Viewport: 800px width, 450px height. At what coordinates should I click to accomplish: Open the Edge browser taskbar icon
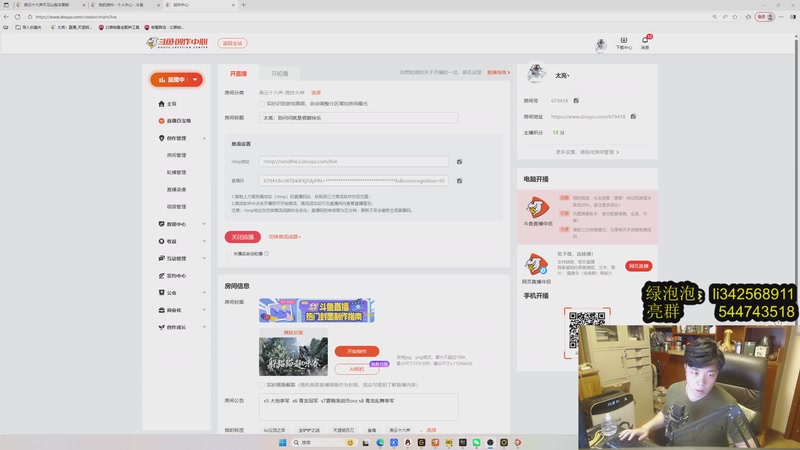click(x=380, y=442)
